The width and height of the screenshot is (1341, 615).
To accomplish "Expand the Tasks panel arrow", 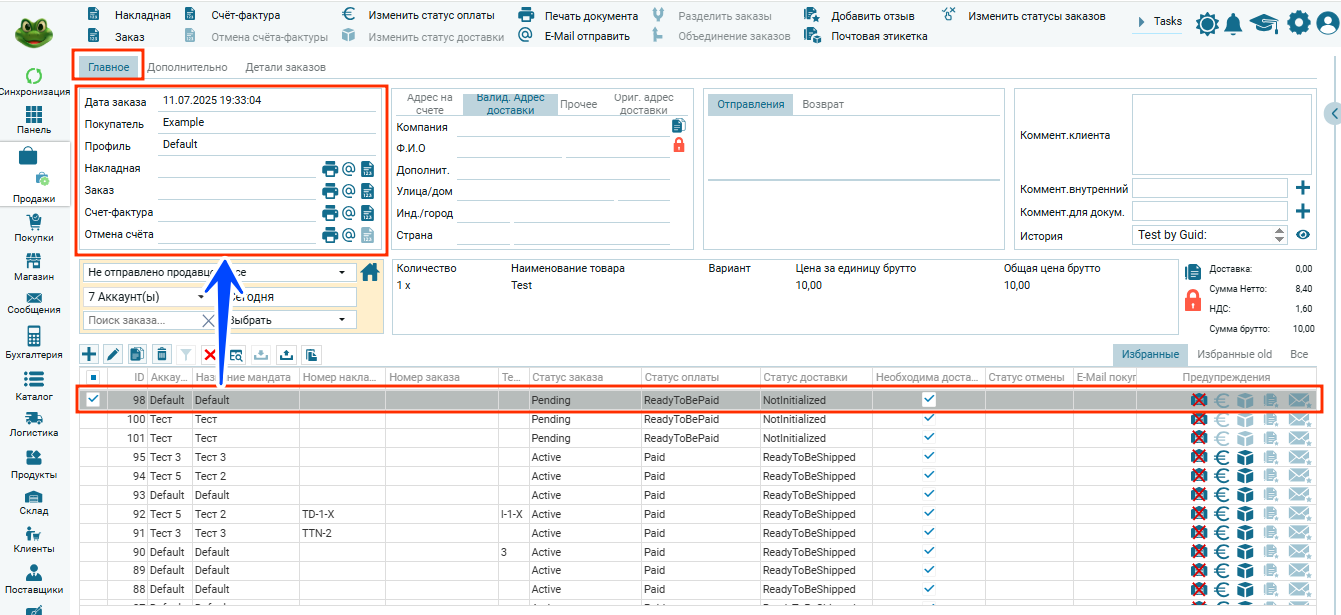I will tap(1141, 22).
